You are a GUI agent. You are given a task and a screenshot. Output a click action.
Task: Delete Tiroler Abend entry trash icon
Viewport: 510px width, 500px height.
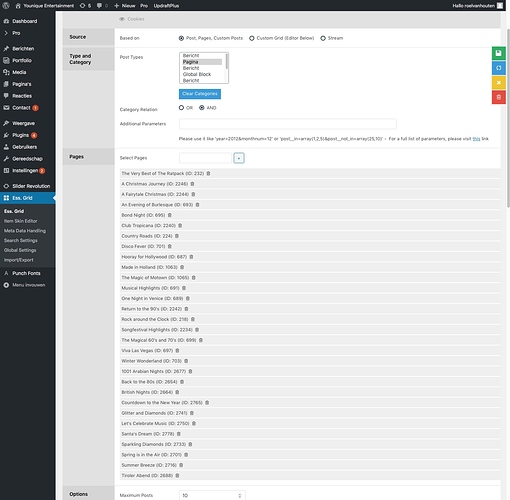[x=177, y=475]
